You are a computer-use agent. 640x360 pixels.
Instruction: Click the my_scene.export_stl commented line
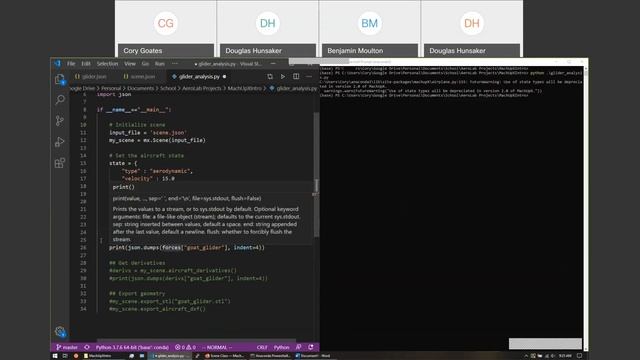(x=169, y=301)
